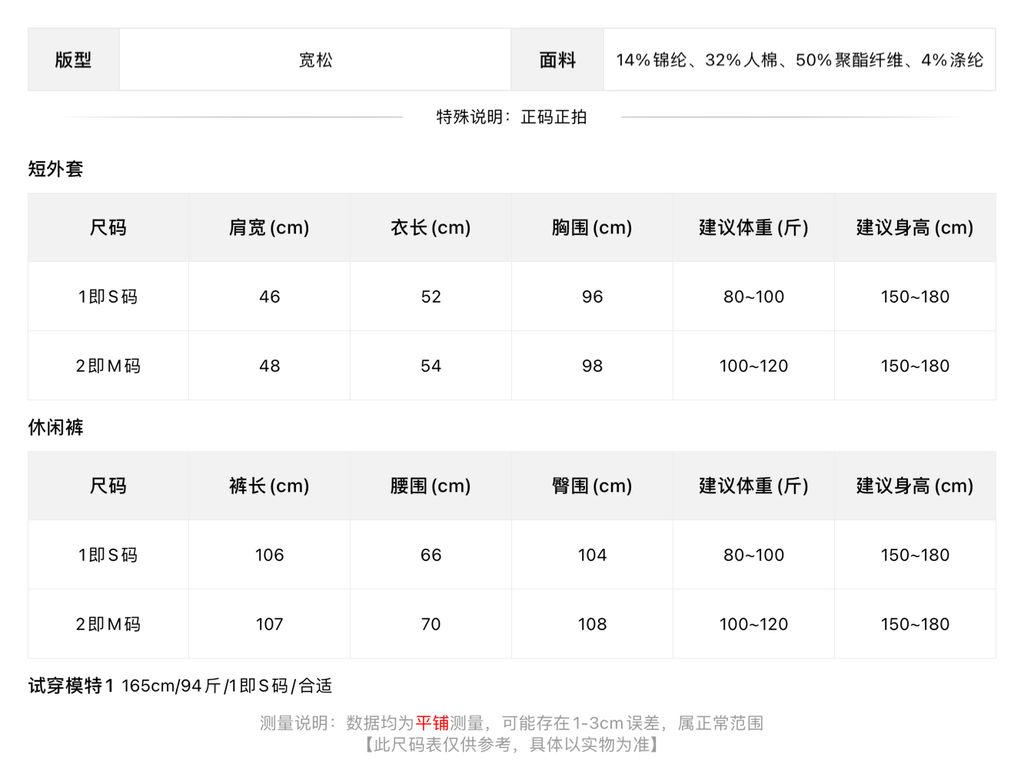Select waist value 70

430,624
